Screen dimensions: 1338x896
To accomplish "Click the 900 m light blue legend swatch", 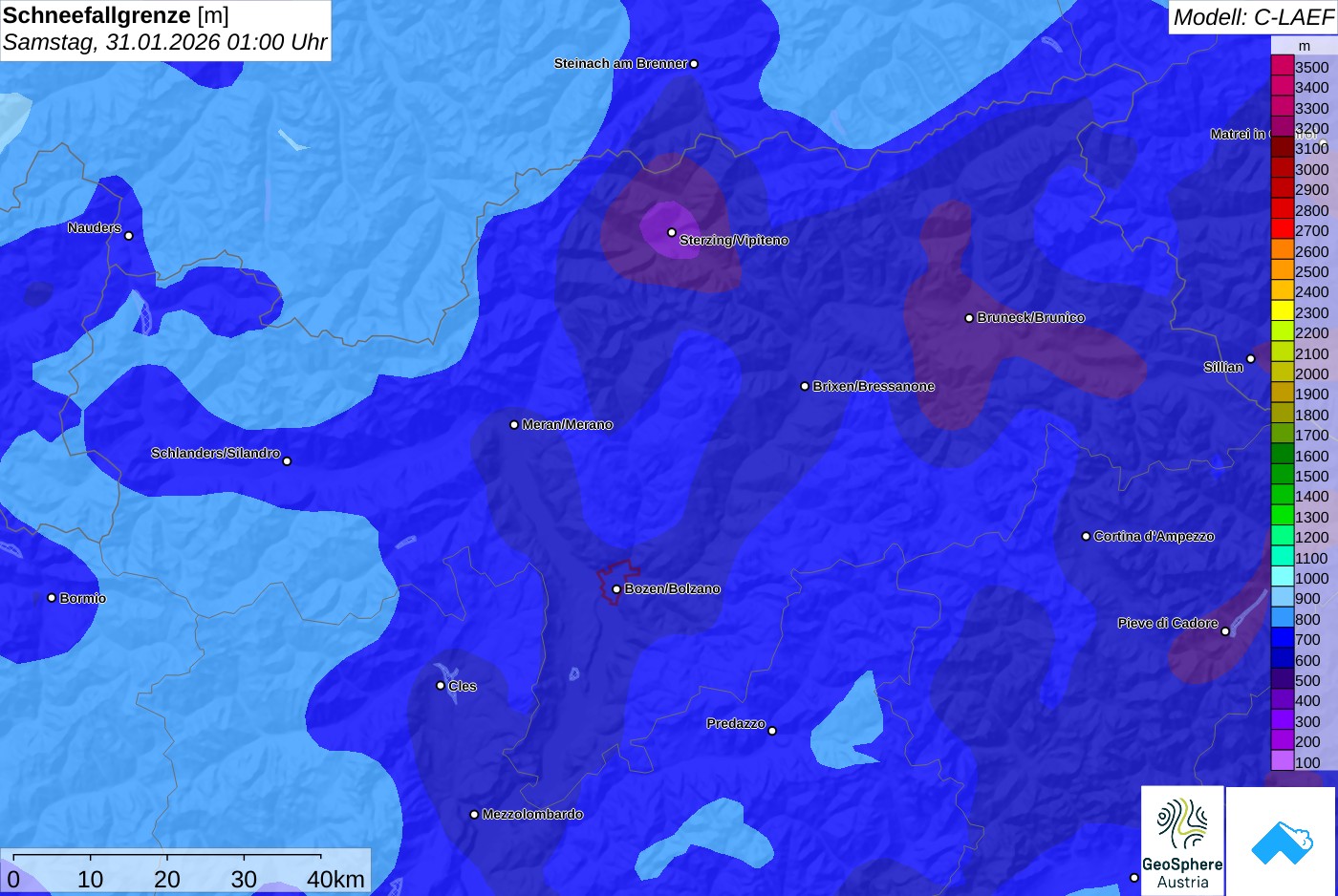I will (1282, 598).
